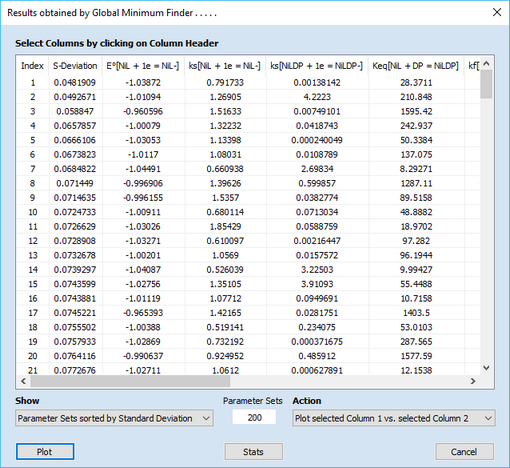Click the Keq value 28.3711
The width and height of the screenshot is (510, 468).
(x=416, y=82)
